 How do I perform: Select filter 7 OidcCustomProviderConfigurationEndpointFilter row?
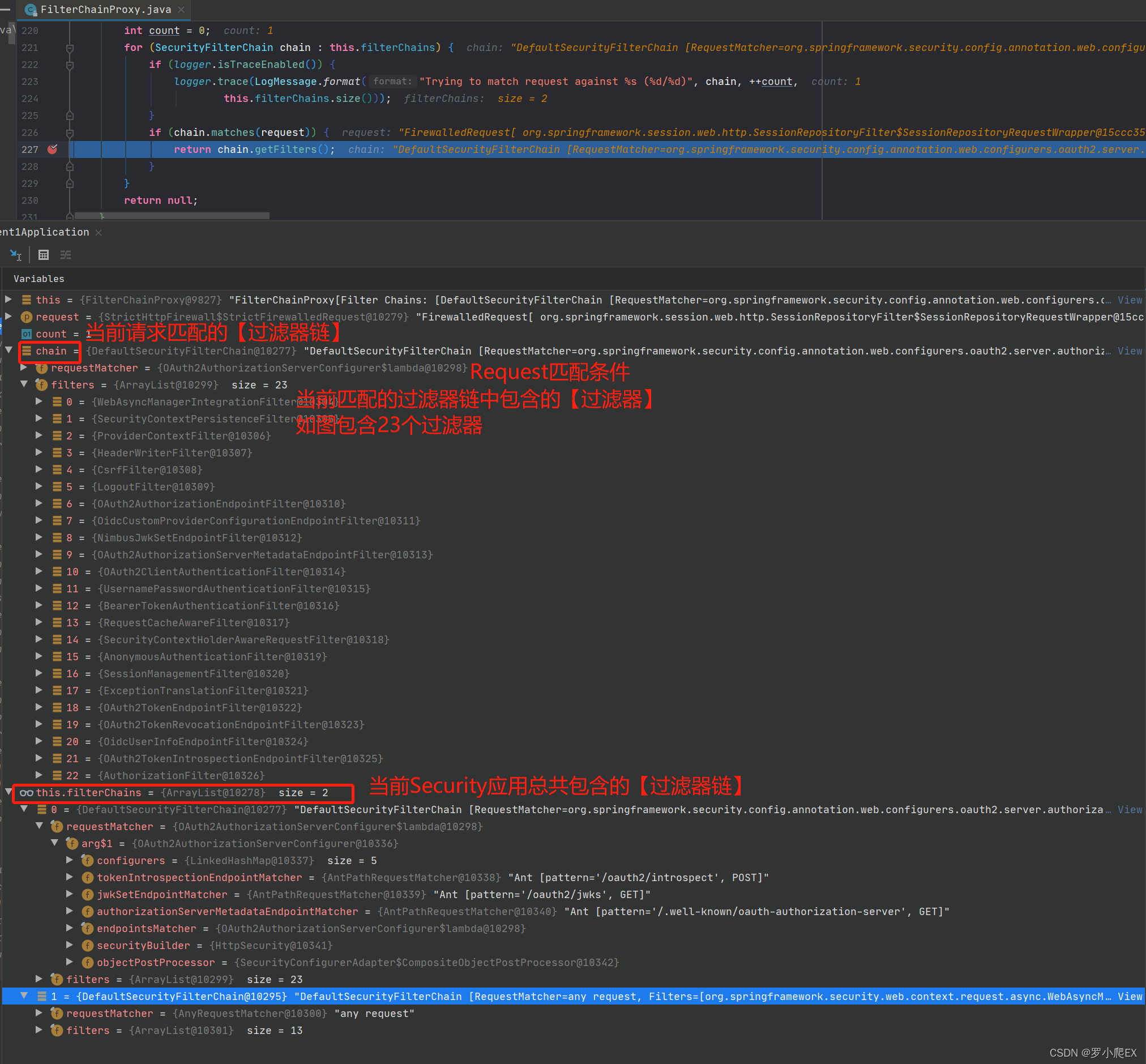(x=574, y=520)
